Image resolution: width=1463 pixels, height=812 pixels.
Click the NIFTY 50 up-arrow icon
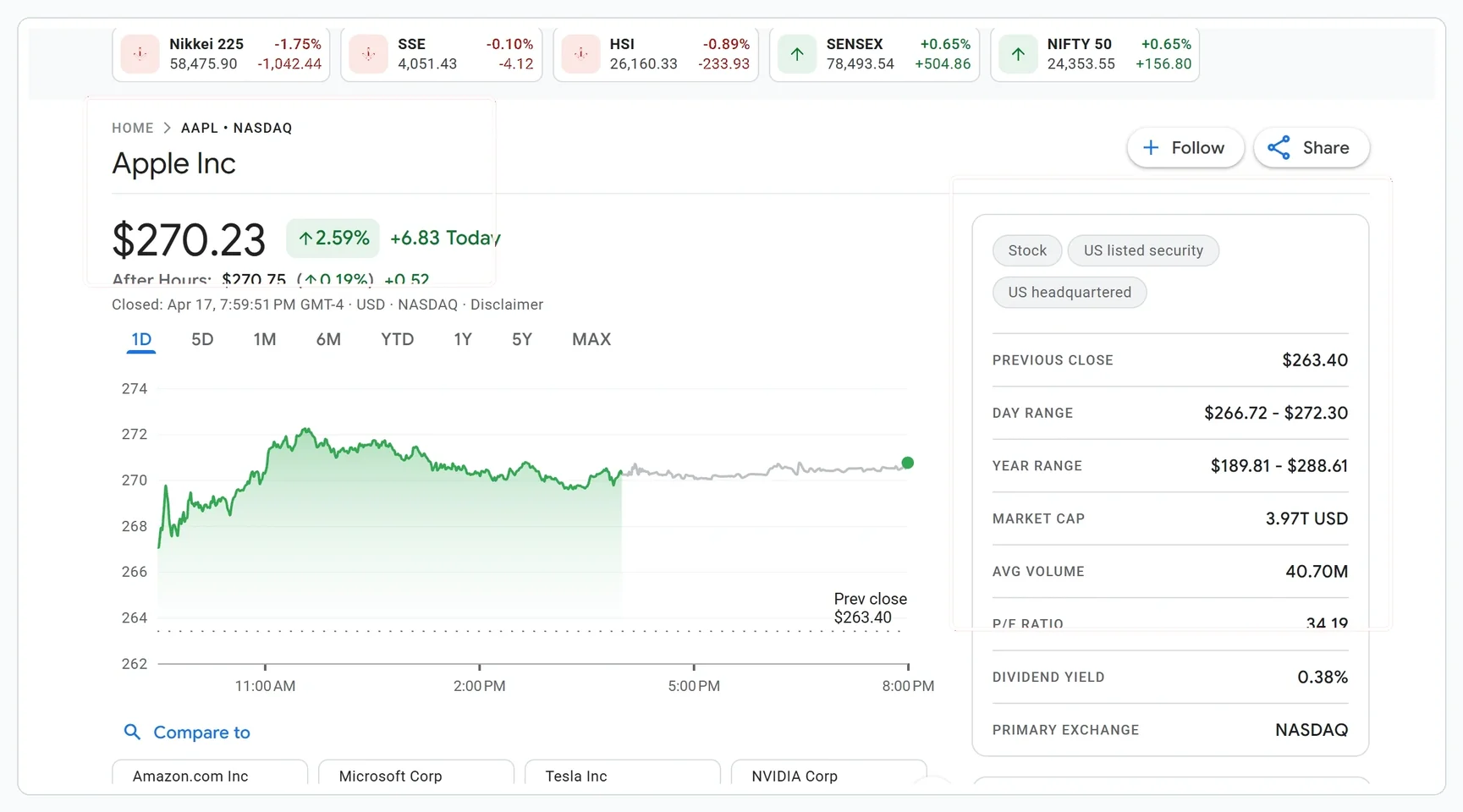click(x=1018, y=54)
